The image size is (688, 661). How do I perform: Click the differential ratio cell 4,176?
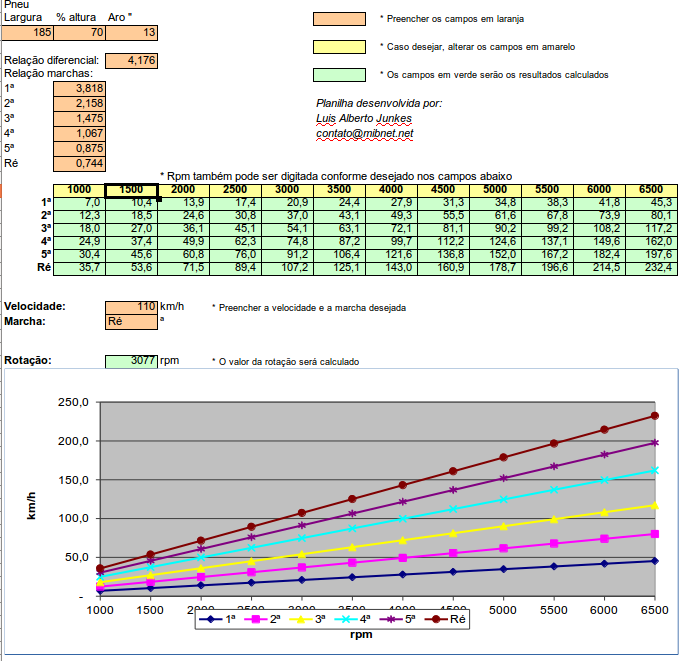point(132,61)
